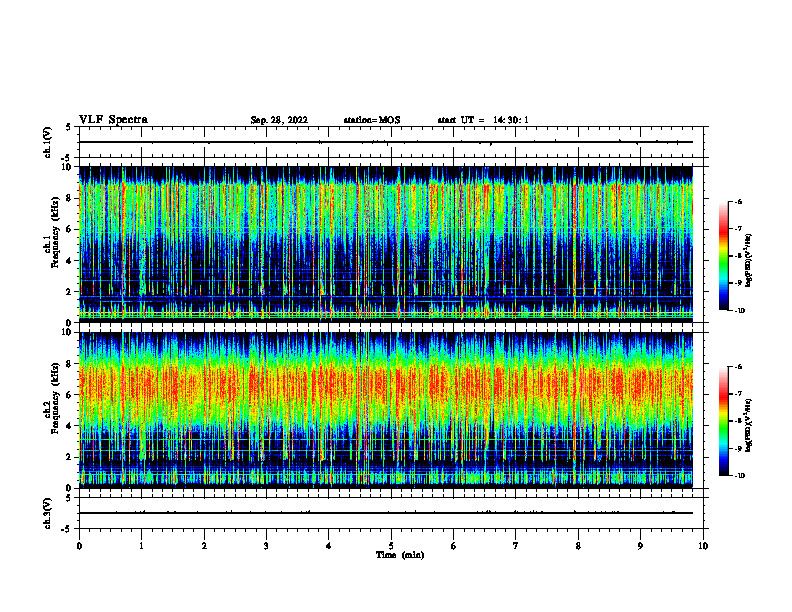
Task: Click the "2" tick on ch.1 frequency axis
Action: point(70,292)
